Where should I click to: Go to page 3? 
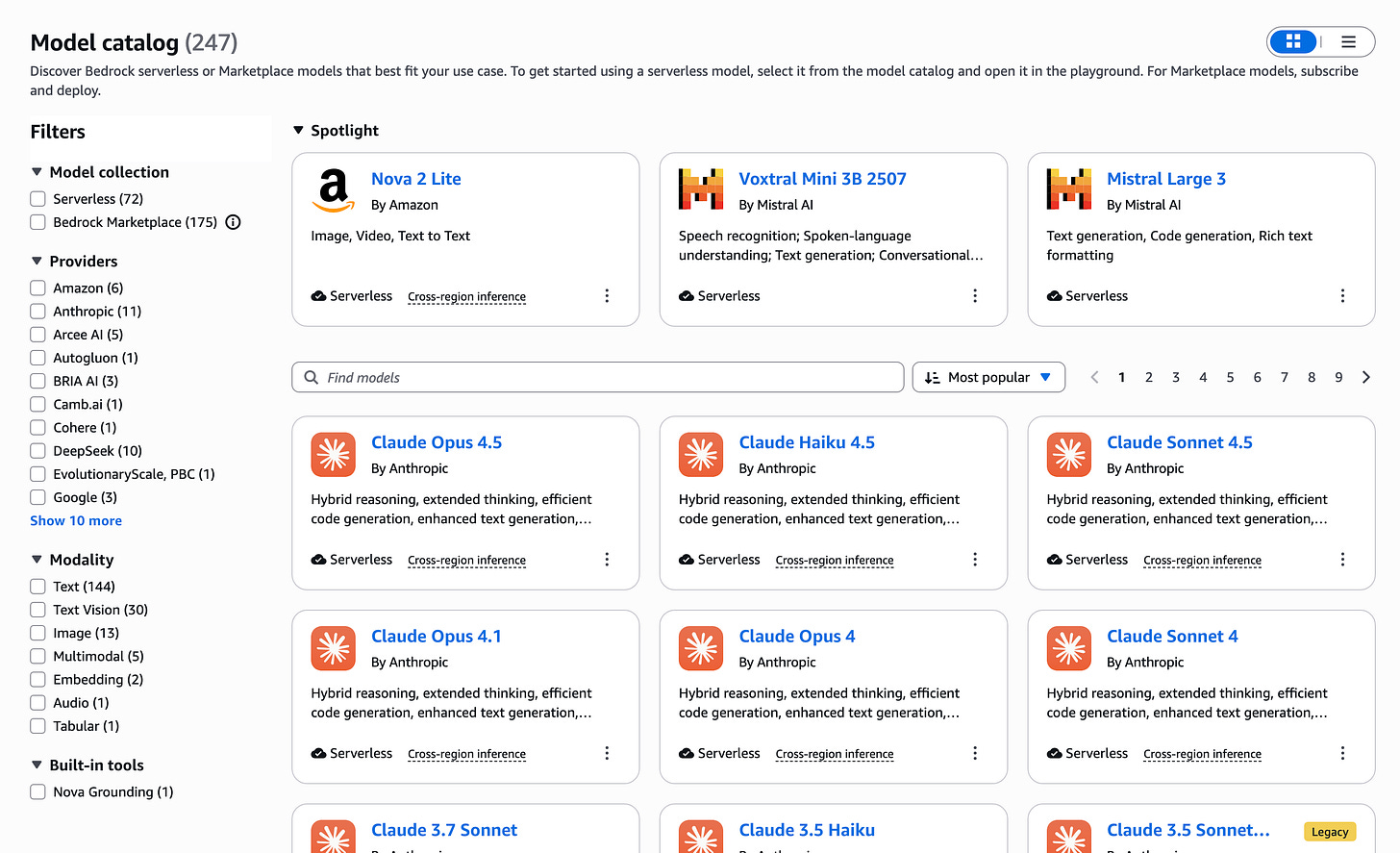(1176, 377)
